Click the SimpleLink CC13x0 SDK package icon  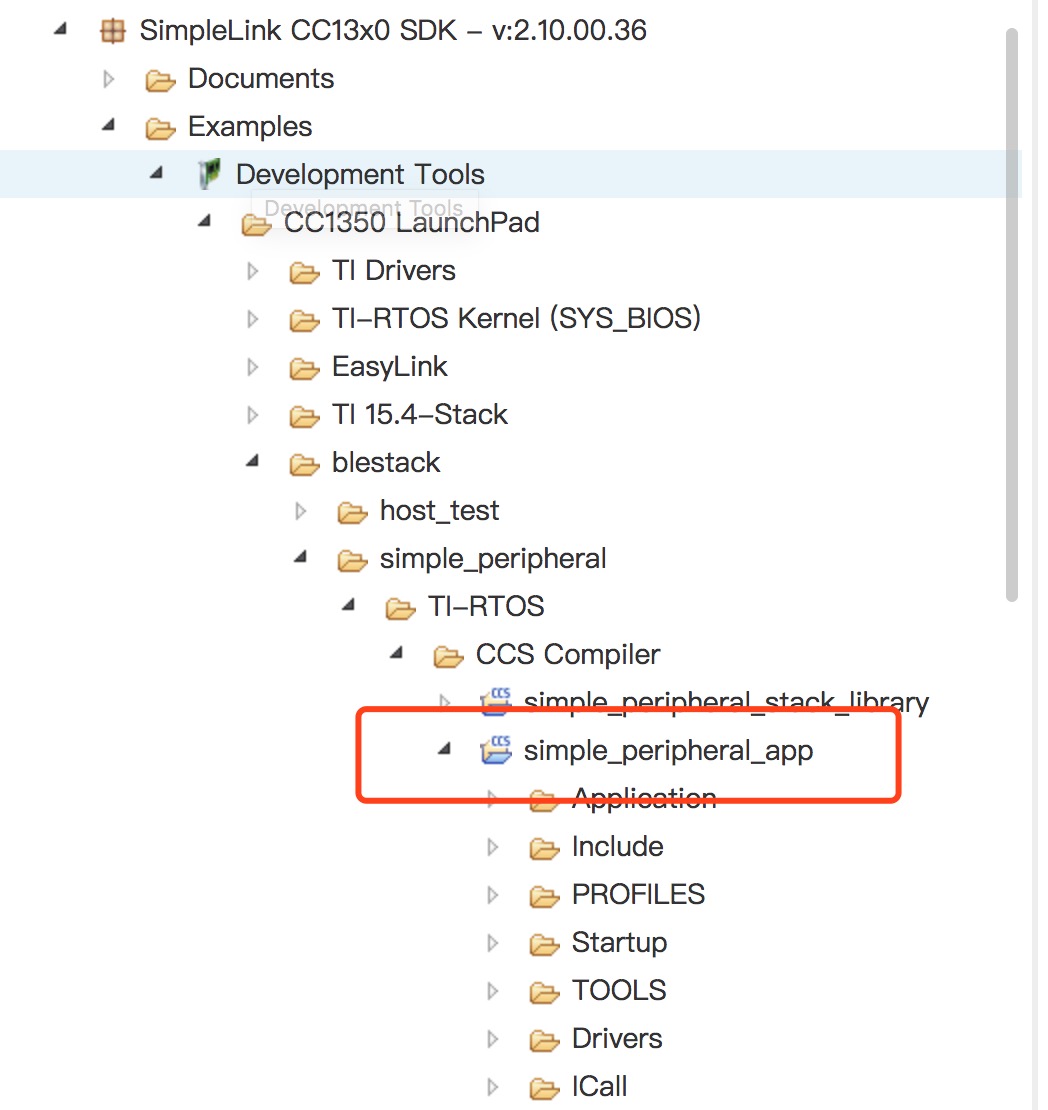(x=113, y=31)
